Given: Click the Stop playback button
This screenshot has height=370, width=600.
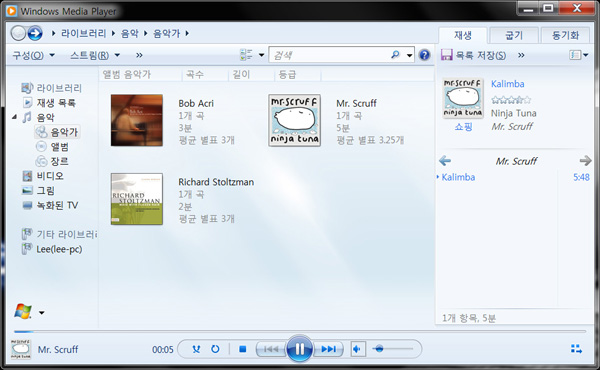Looking at the screenshot, I should tap(243, 349).
